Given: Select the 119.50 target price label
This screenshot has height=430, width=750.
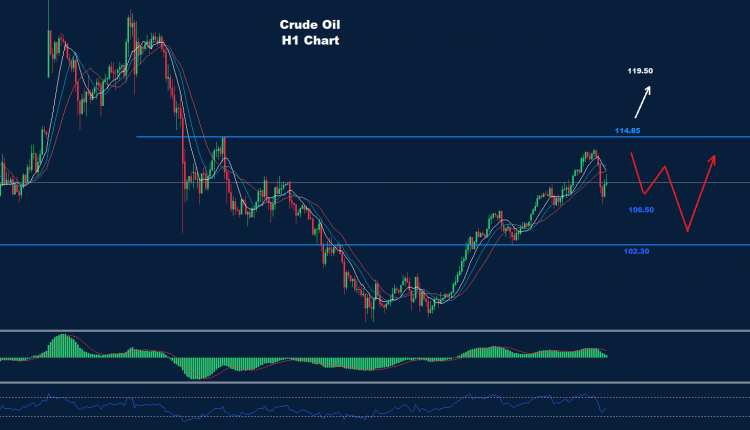Looking at the screenshot, I should tap(640, 71).
